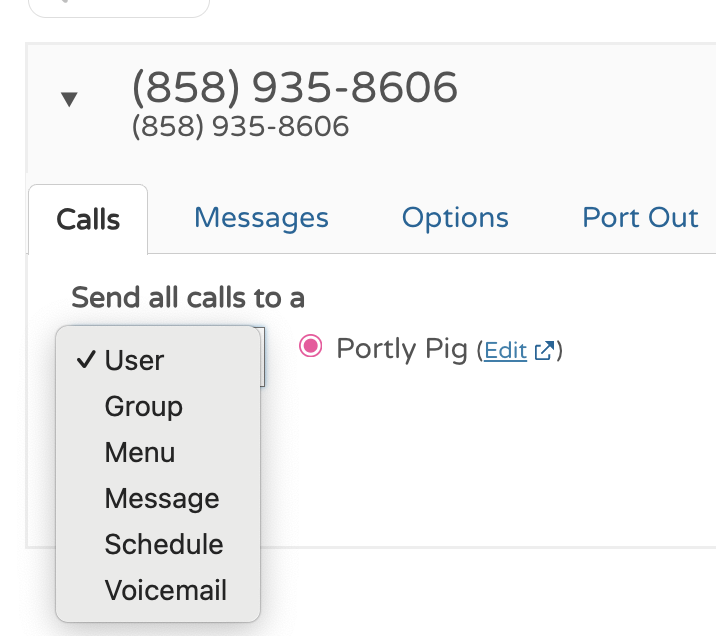Click the smaller (858) 935-8606 subtitle
Viewport: 716px width, 636px height.
pos(240,127)
